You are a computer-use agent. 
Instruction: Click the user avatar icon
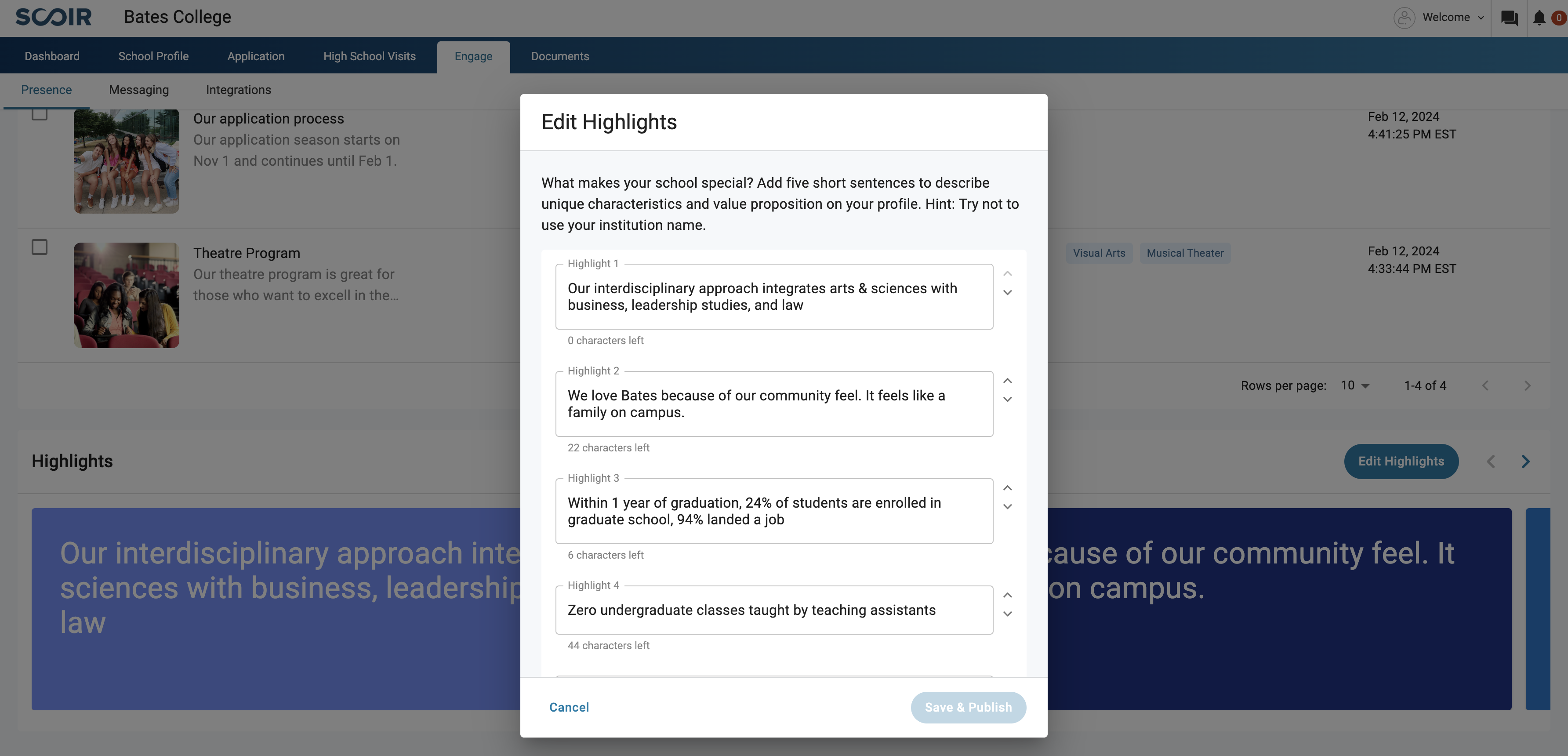[1404, 18]
